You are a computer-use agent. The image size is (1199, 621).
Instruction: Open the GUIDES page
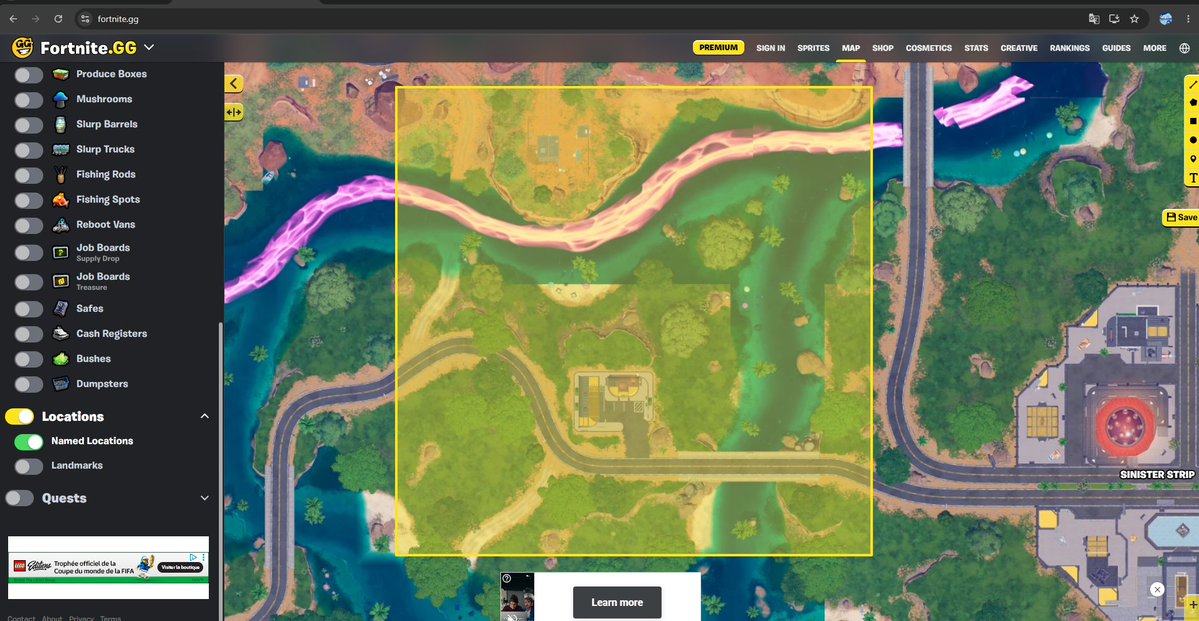[1116, 47]
